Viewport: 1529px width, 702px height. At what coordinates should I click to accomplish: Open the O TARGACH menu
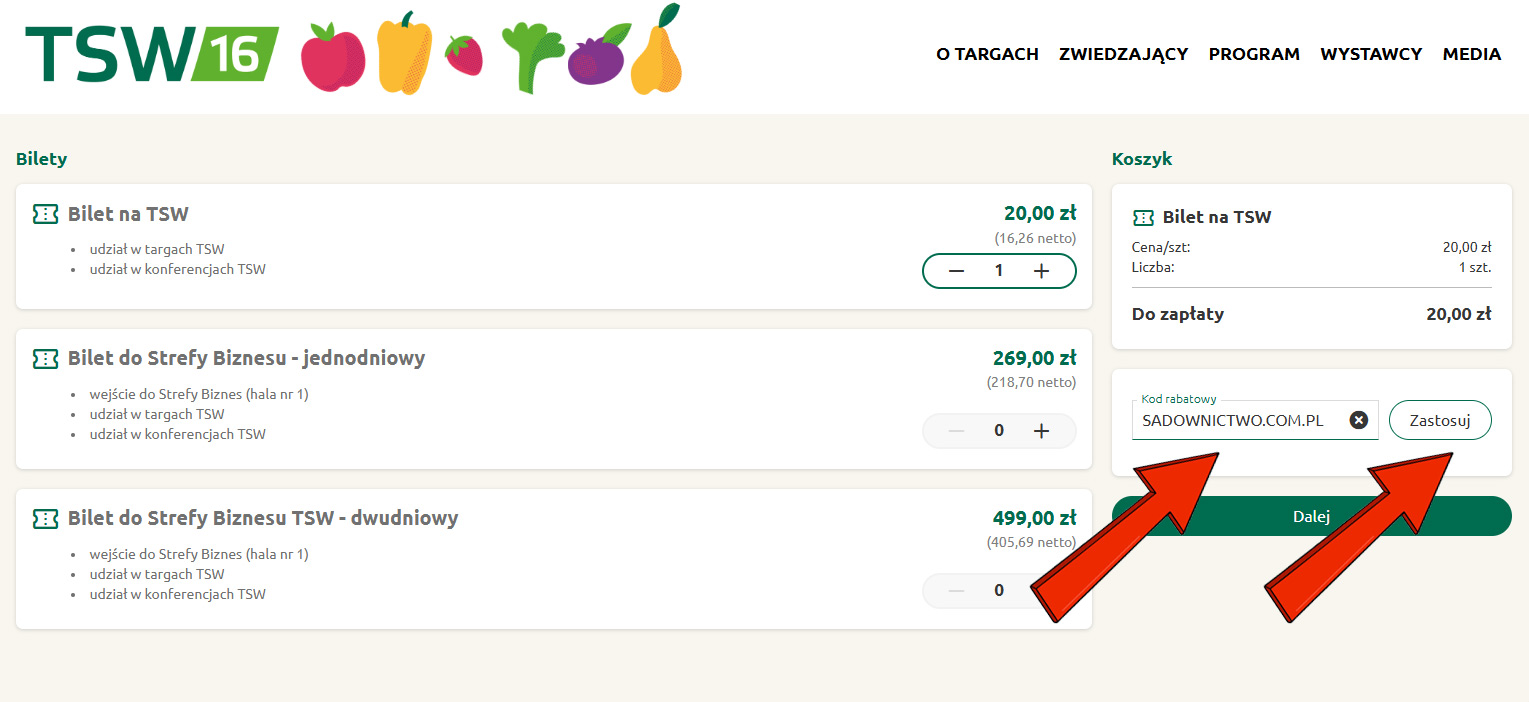point(987,54)
